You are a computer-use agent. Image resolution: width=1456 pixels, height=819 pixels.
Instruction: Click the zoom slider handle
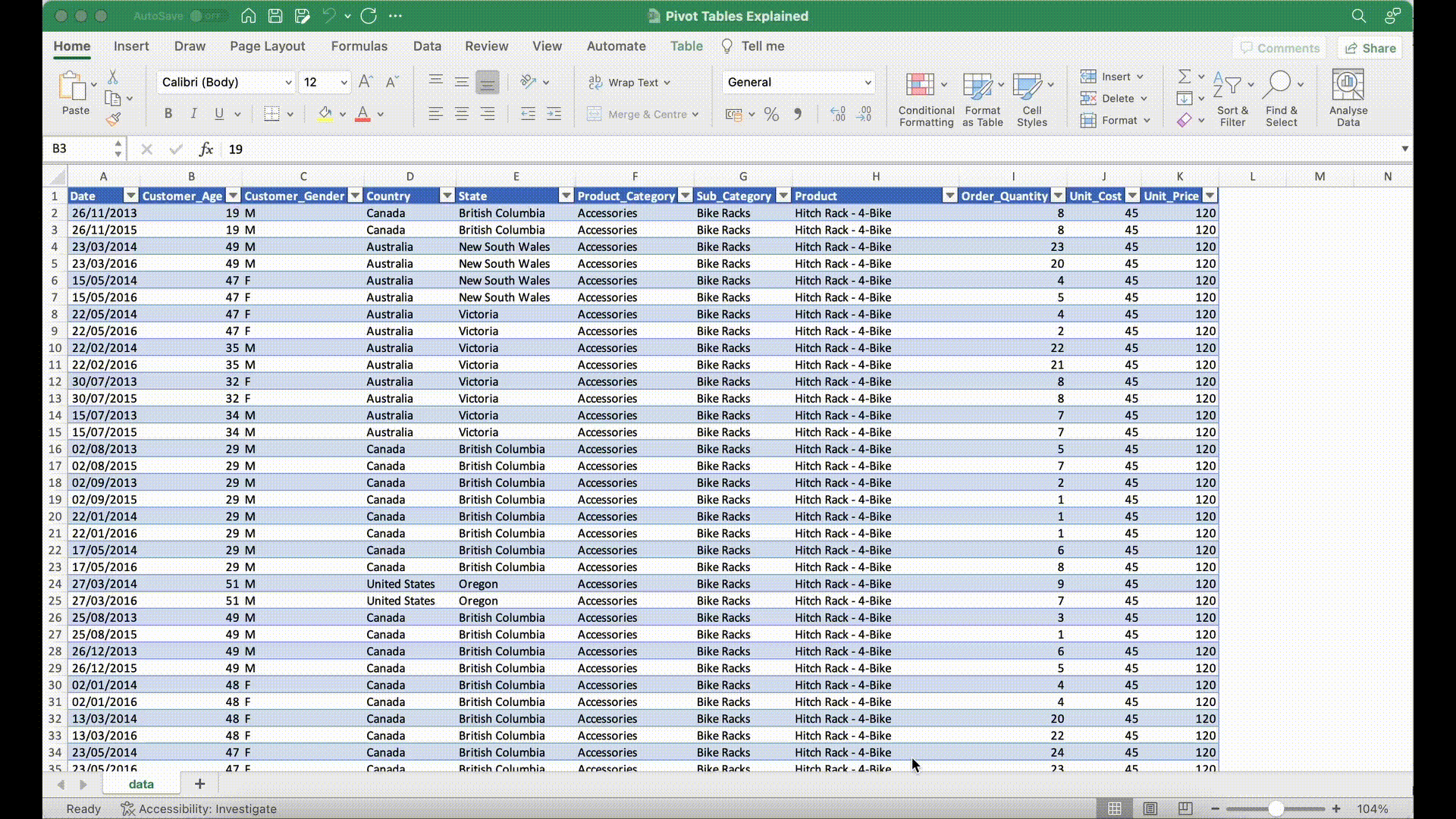[1276, 809]
